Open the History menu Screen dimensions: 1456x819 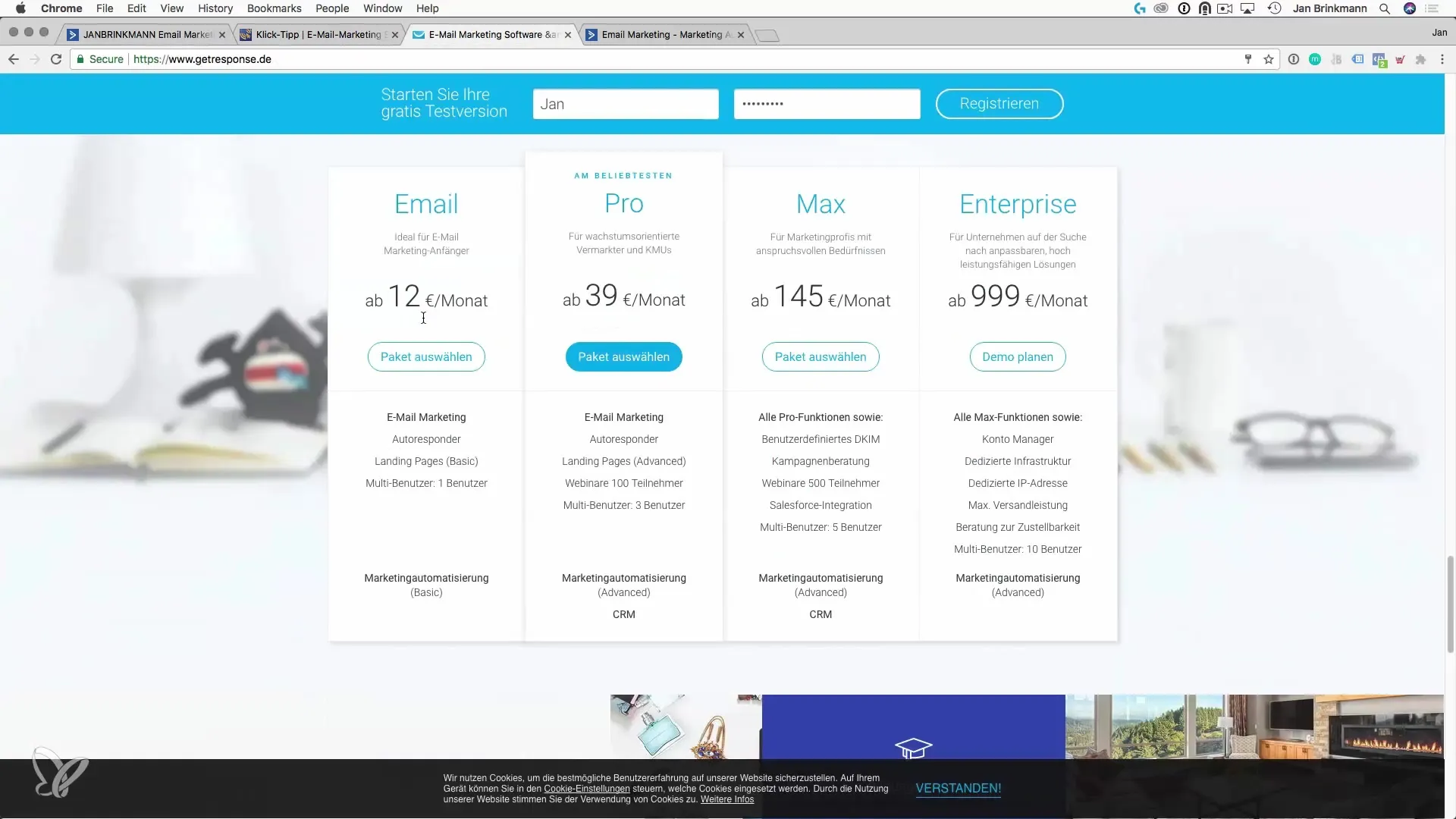coord(215,8)
